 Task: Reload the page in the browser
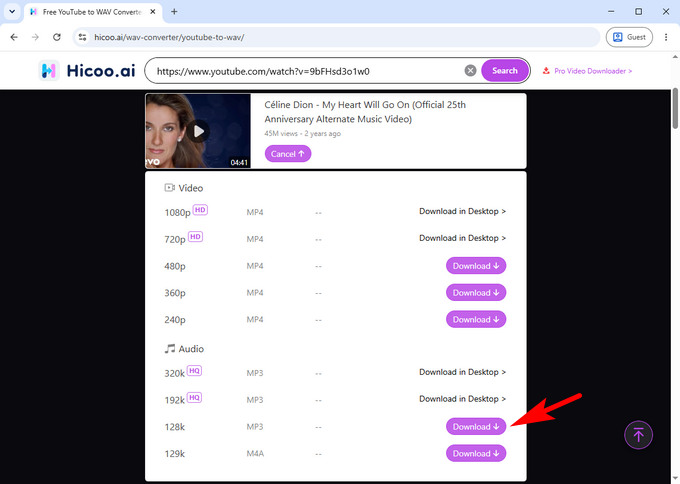click(x=56, y=37)
